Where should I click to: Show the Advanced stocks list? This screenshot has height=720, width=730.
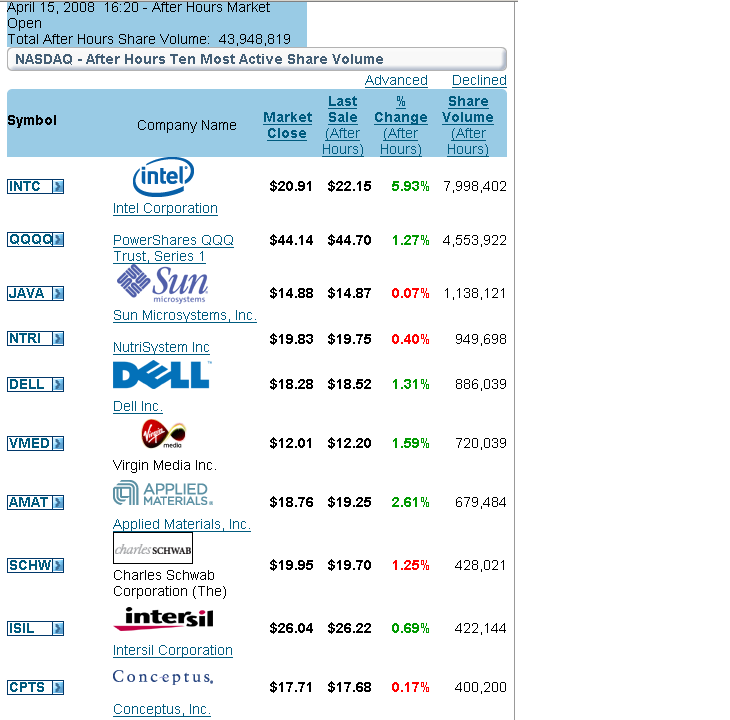(x=396, y=80)
